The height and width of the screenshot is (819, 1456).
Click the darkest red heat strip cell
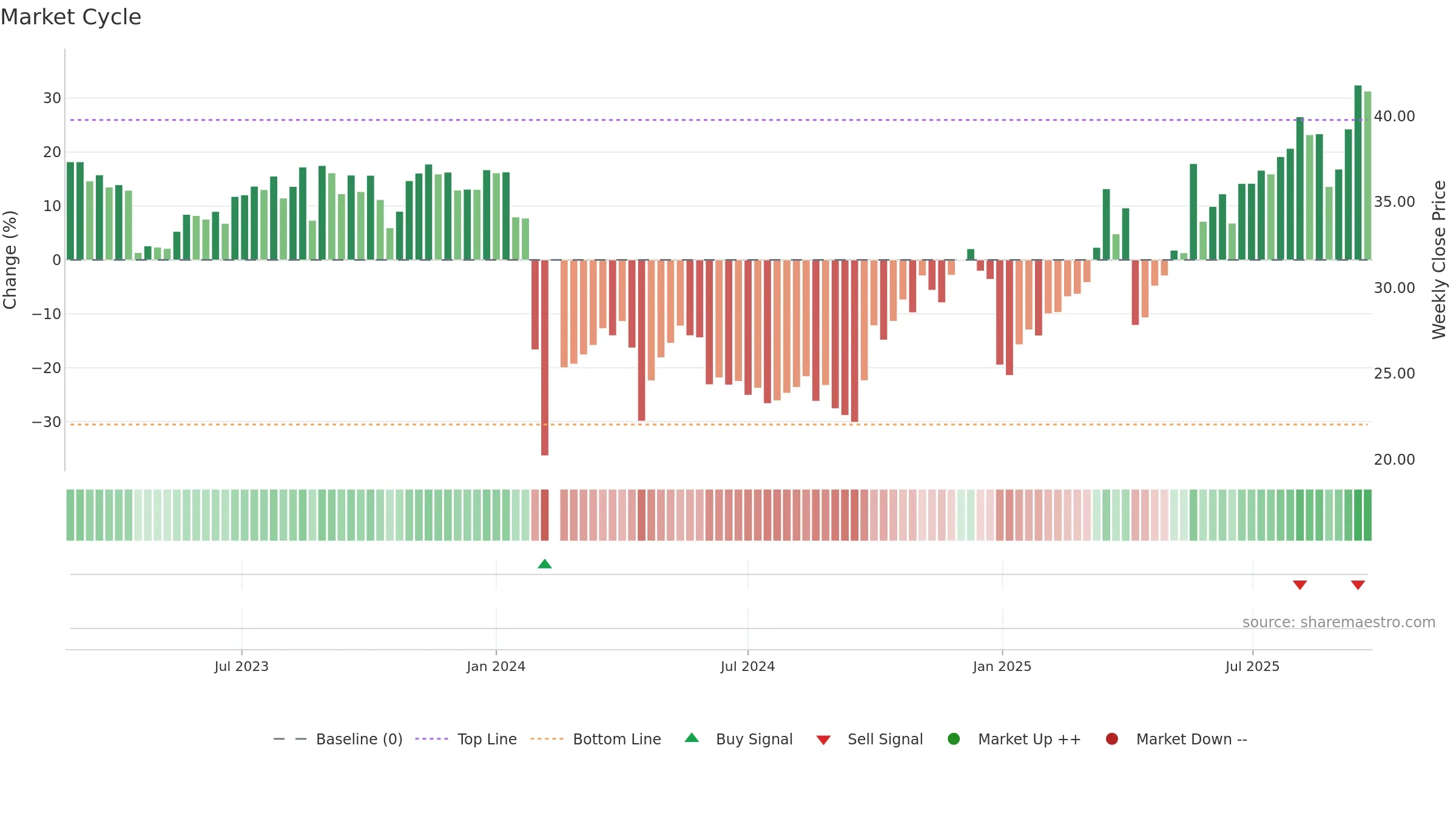click(x=545, y=515)
